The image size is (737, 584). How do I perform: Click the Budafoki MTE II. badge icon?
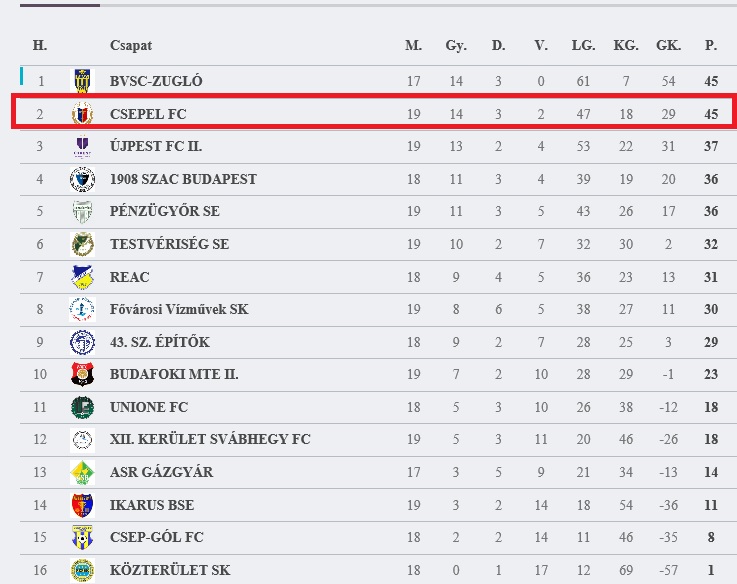82,374
